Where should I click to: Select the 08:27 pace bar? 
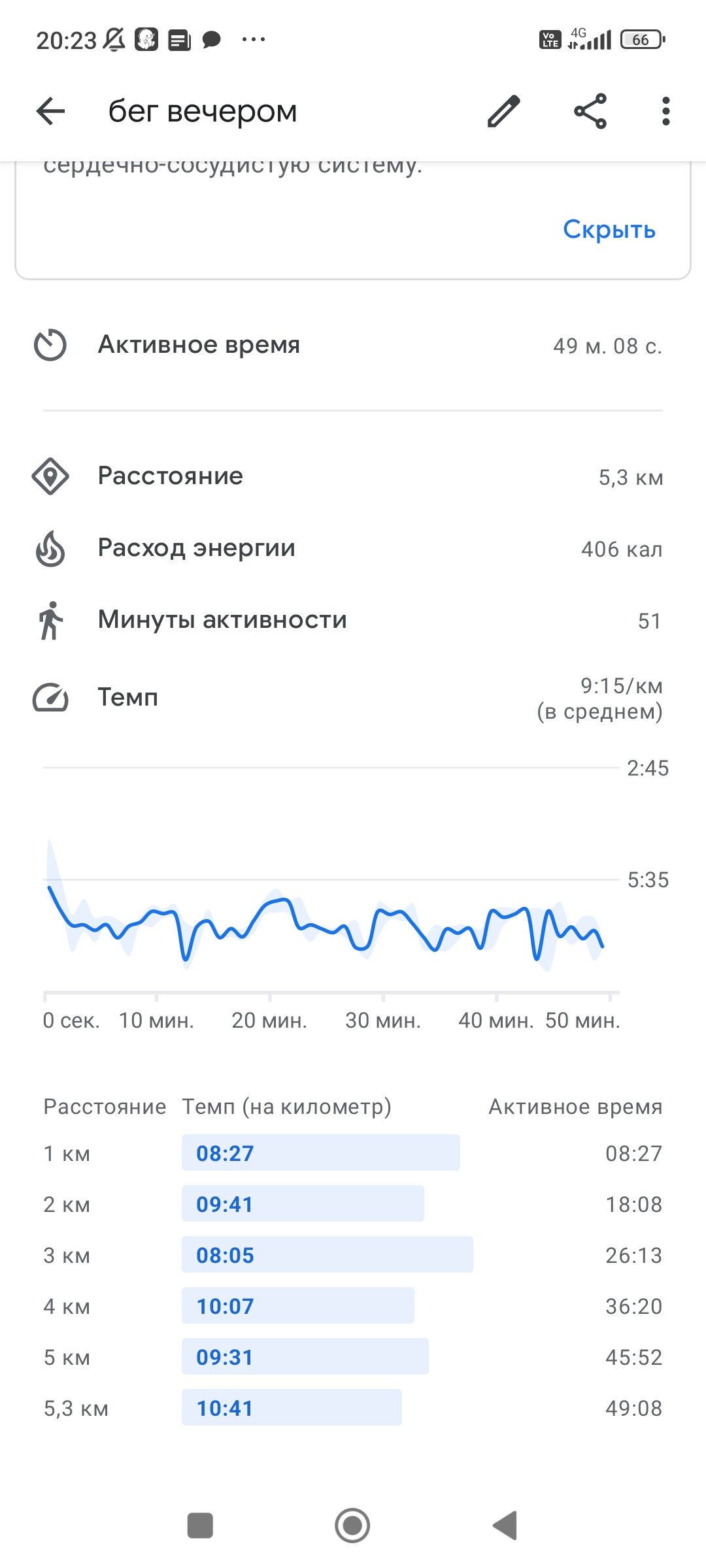[x=320, y=1152]
